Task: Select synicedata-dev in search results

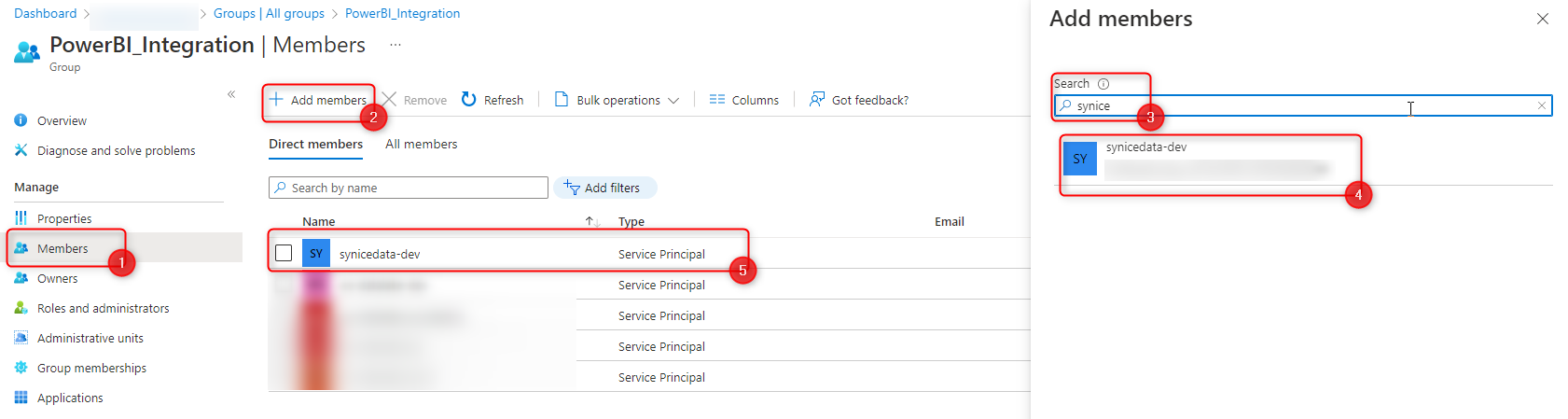Action: pyautogui.click(x=1211, y=160)
